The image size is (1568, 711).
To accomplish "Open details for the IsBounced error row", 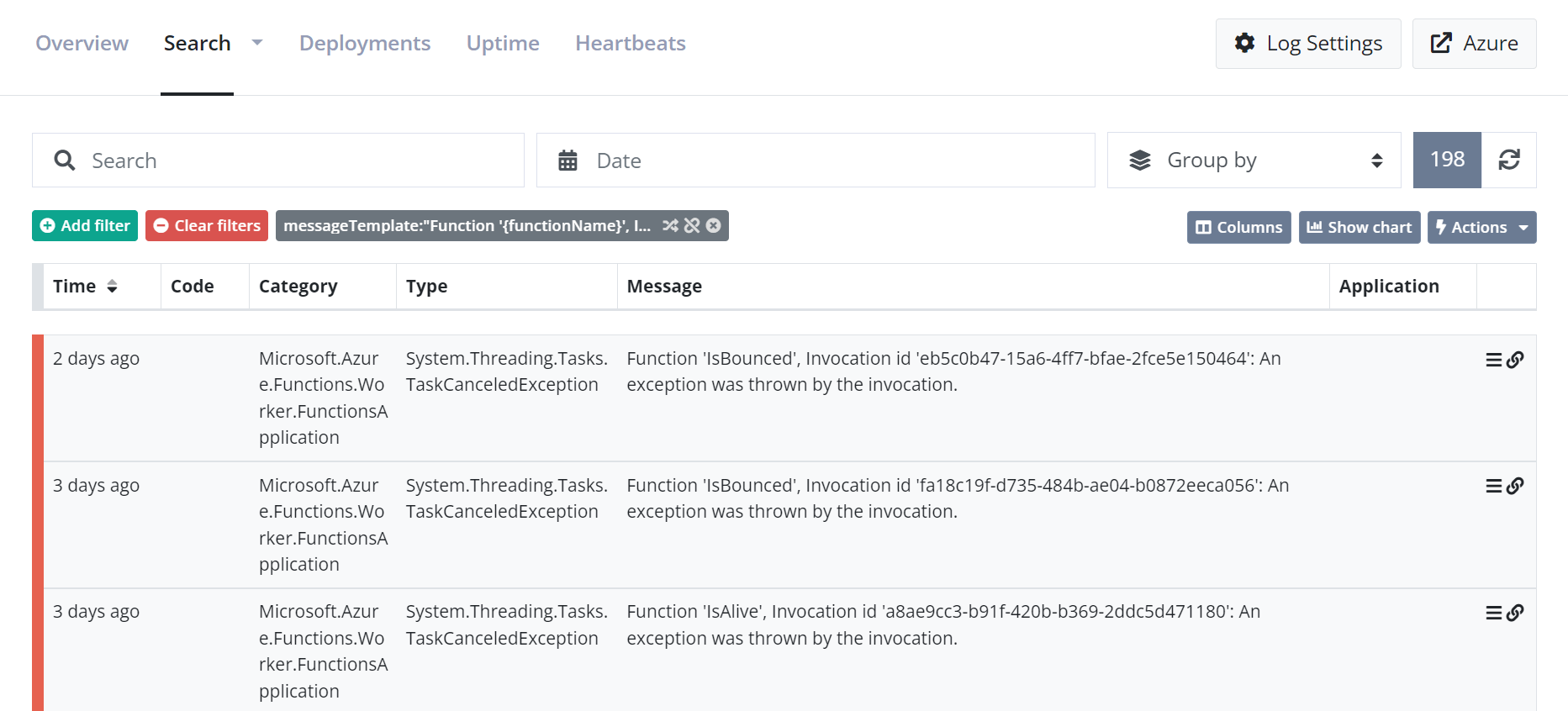I will click(x=1492, y=359).
